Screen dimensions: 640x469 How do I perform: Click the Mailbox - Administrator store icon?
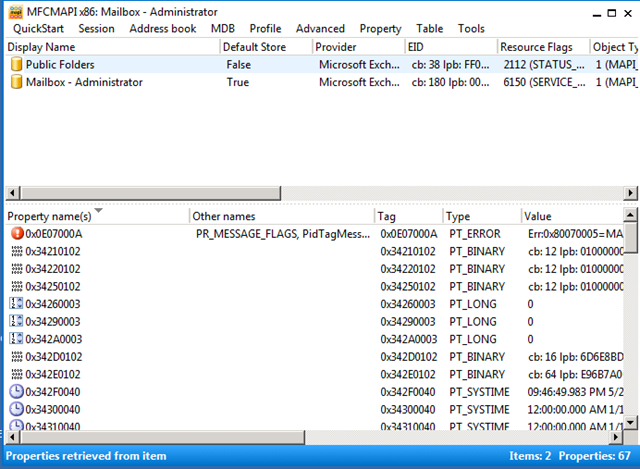pos(16,82)
